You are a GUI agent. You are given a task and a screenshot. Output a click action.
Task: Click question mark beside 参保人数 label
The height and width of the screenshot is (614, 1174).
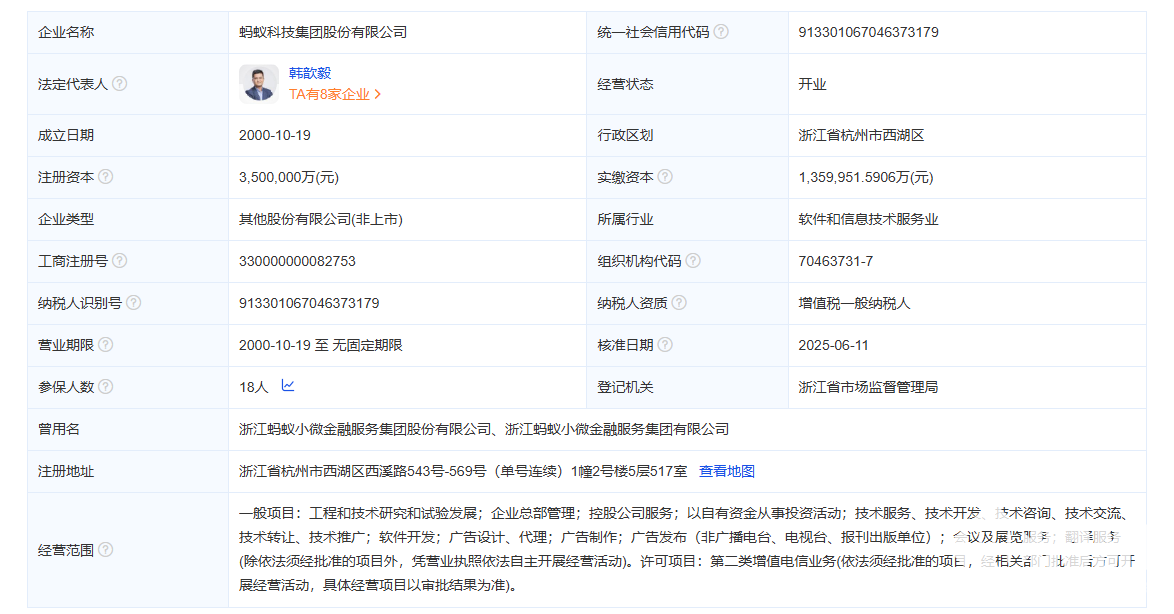[105, 387]
